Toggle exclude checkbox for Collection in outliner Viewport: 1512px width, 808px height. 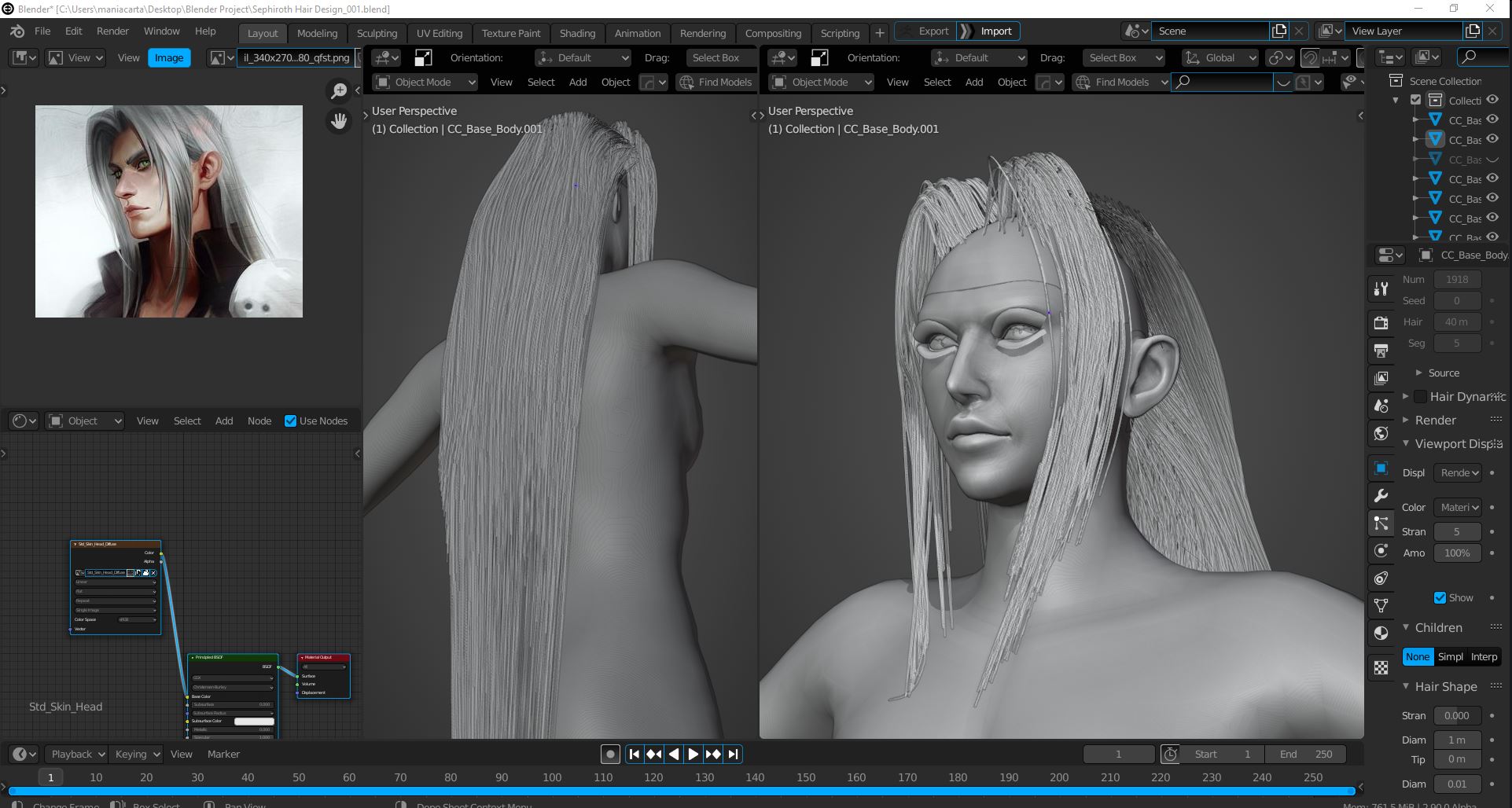(1415, 100)
